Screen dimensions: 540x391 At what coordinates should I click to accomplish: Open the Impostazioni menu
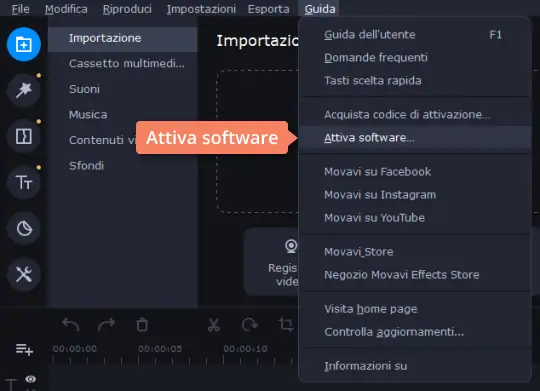click(201, 9)
